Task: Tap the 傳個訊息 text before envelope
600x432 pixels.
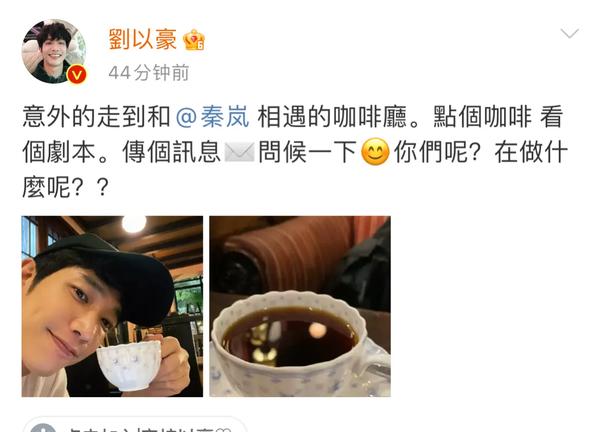Action: click(171, 152)
